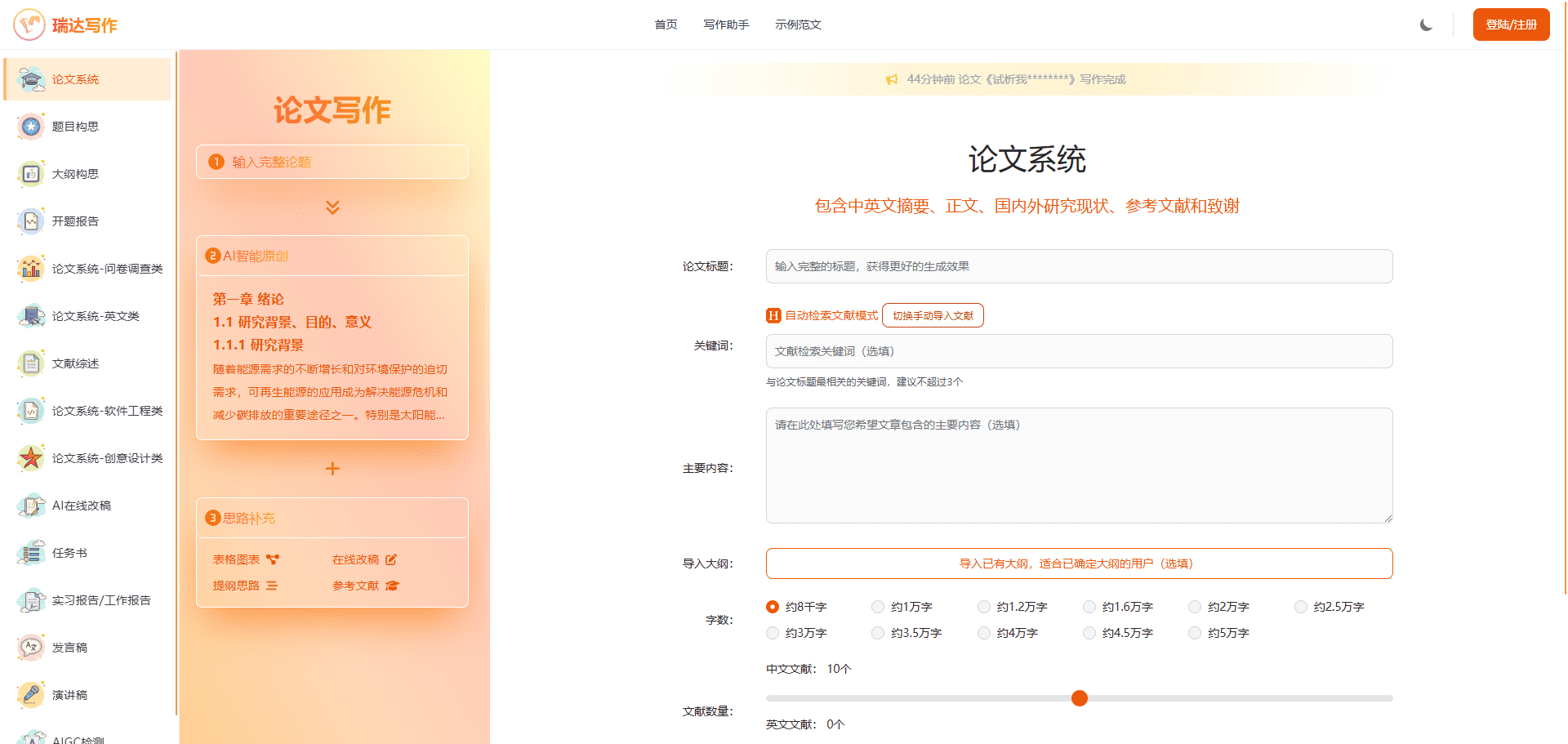
Task: Open 论文系统-软件工程类 sidebar icon
Action: (x=31, y=411)
